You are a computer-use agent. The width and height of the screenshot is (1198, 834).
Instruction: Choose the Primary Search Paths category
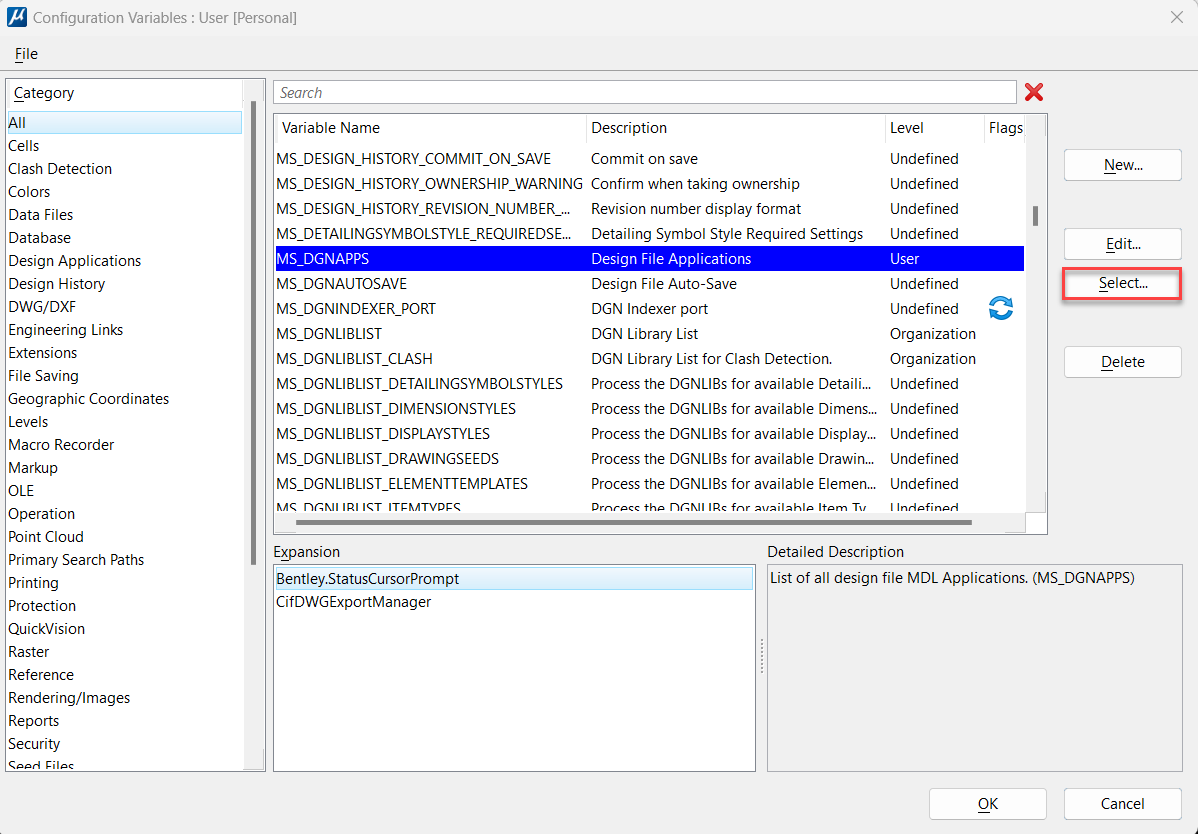click(x=76, y=560)
